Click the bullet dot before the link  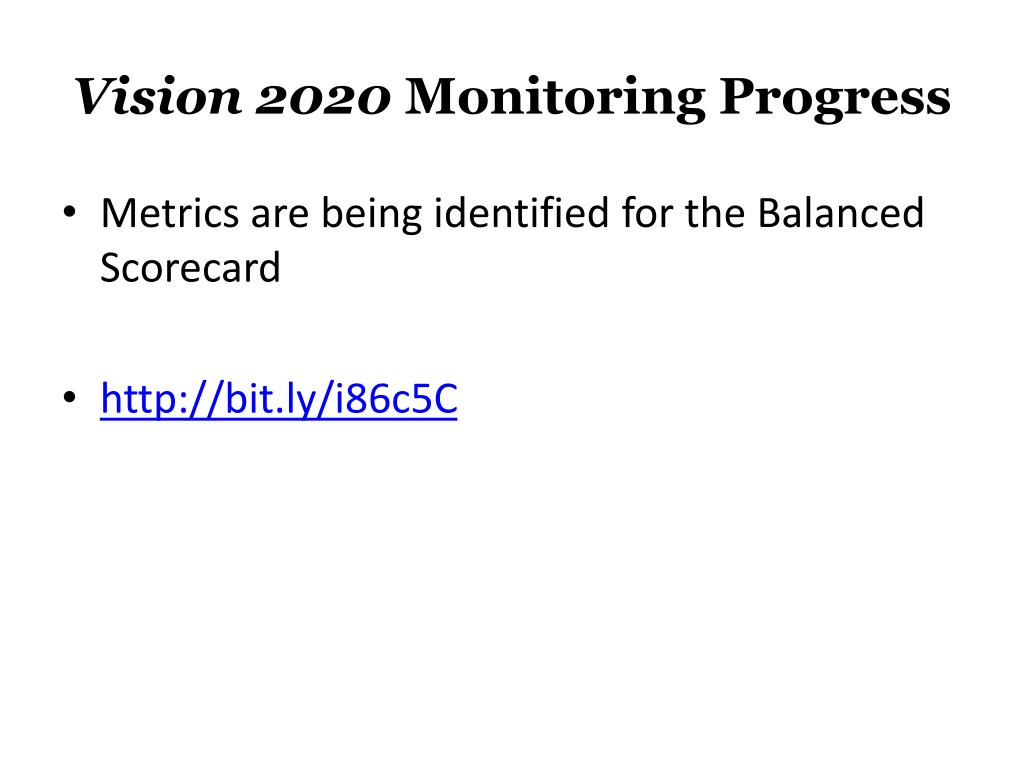pyautogui.click(x=69, y=397)
